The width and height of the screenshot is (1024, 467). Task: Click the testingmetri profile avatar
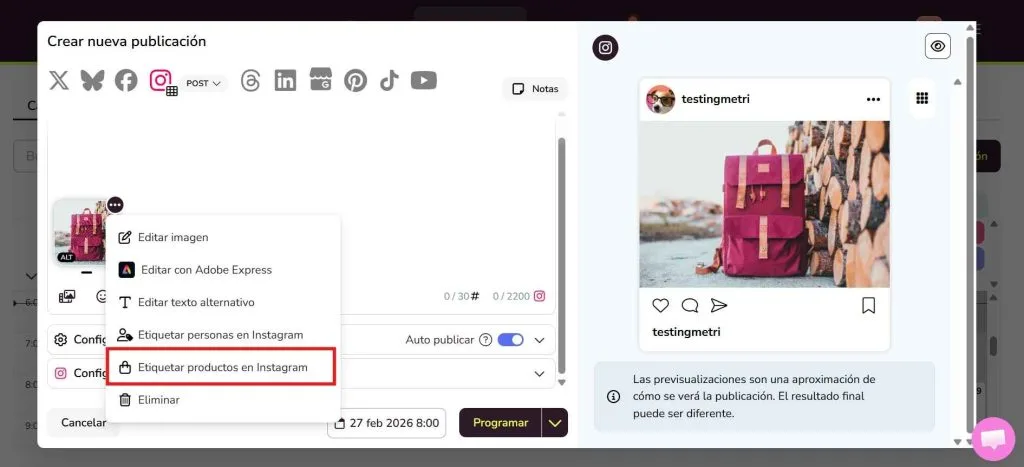pyautogui.click(x=661, y=99)
